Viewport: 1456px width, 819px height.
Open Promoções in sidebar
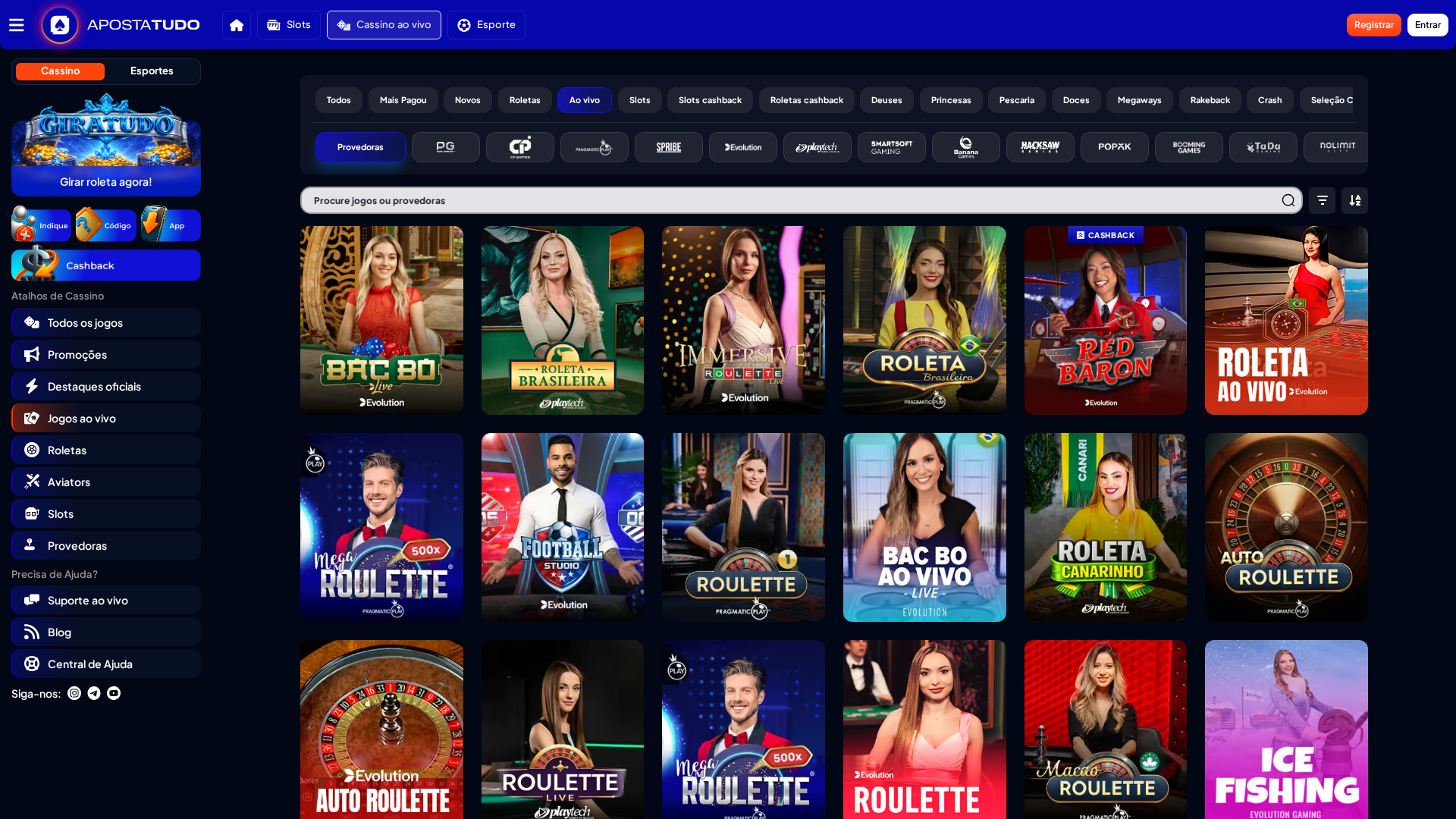pos(106,354)
